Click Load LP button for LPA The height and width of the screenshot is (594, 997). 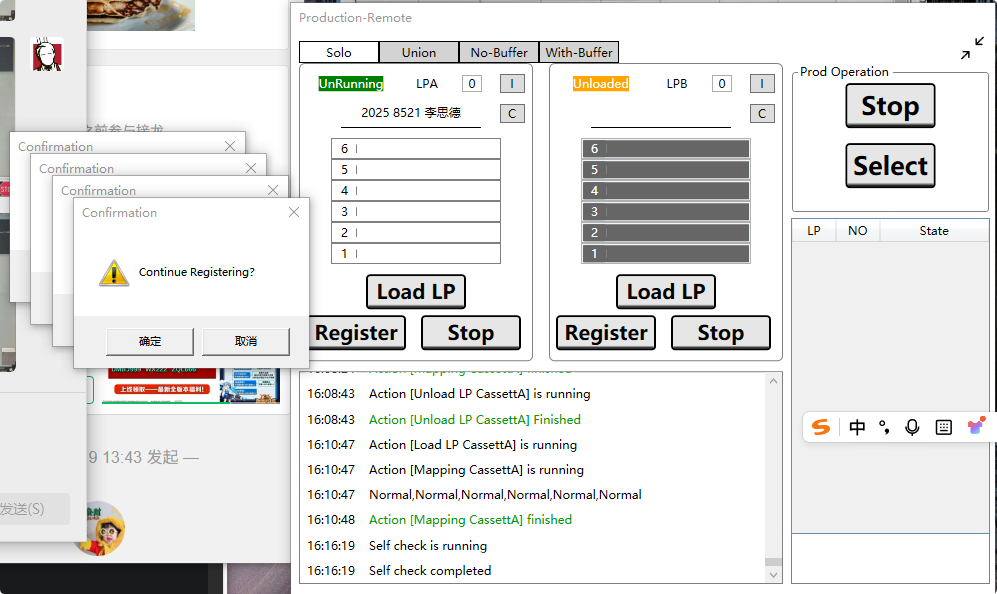point(415,292)
